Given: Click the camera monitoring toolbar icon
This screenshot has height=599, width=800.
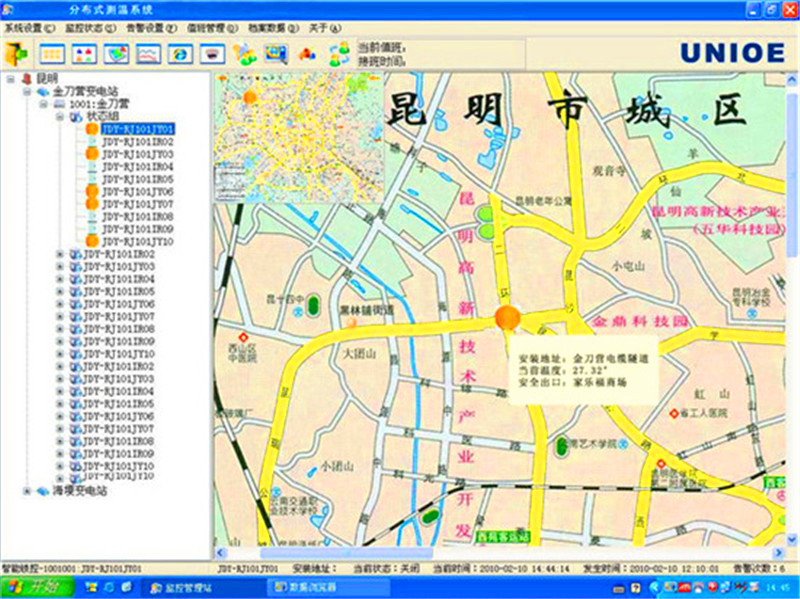Looking at the screenshot, I should click(x=211, y=52).
